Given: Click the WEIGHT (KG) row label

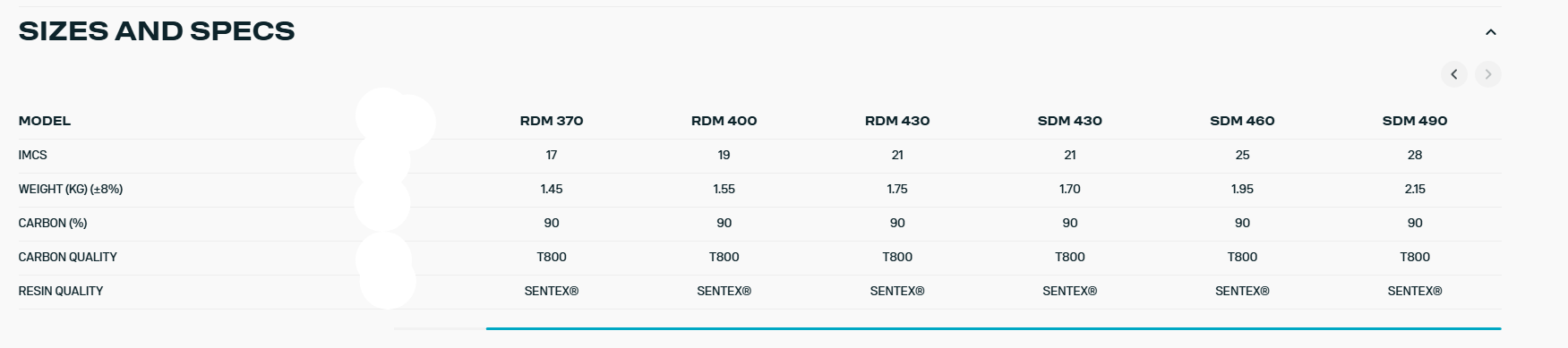Looking at the screenshot, I should (71, 189).
